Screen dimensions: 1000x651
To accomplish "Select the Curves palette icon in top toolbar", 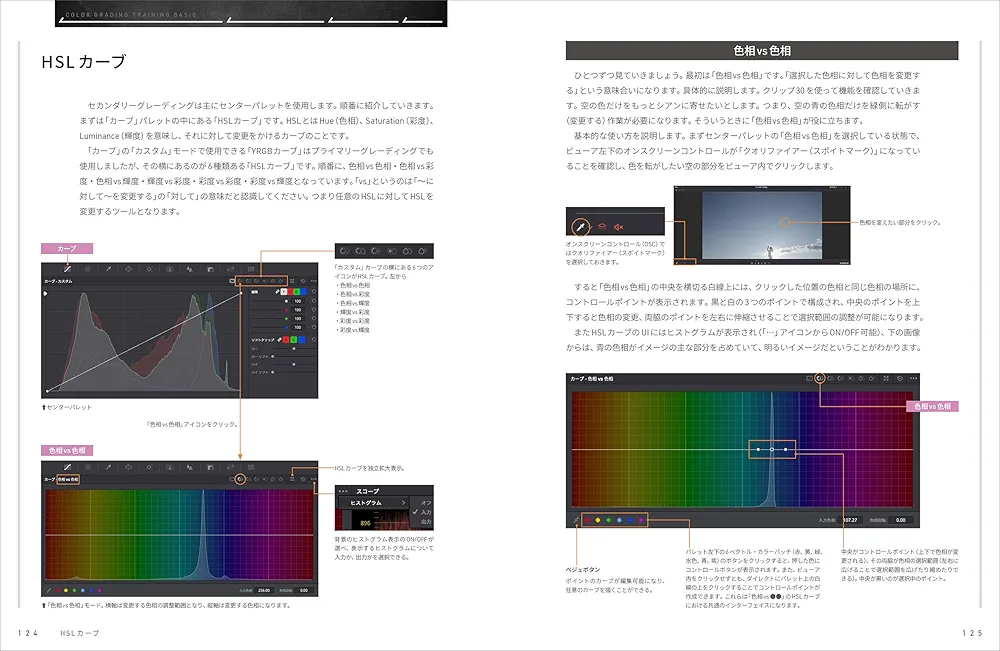I will (67, 268).
